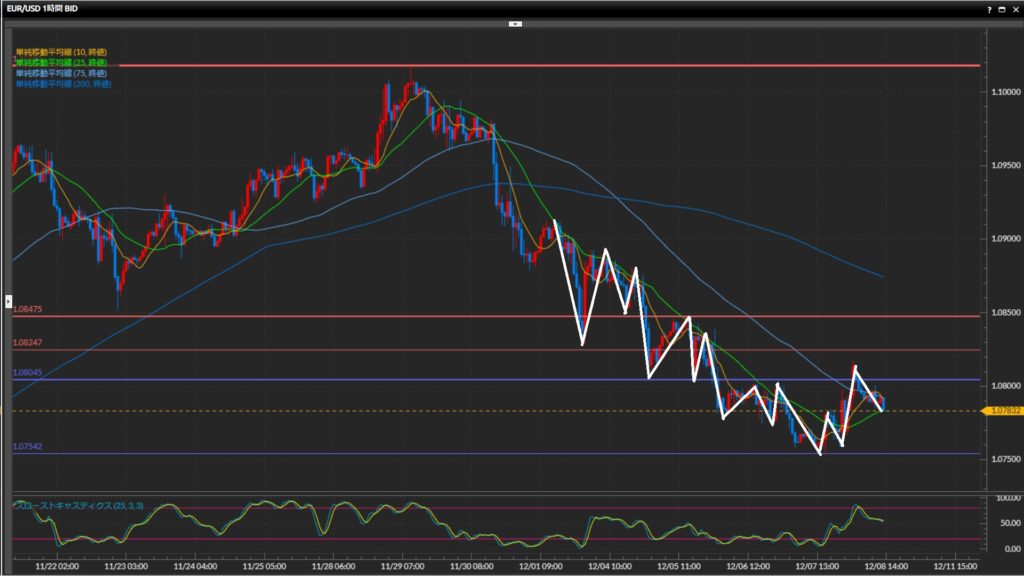Click the 100.00 stochastics scale label
This screenshot has height=576, width=1024.
(x=1003, y=497)
